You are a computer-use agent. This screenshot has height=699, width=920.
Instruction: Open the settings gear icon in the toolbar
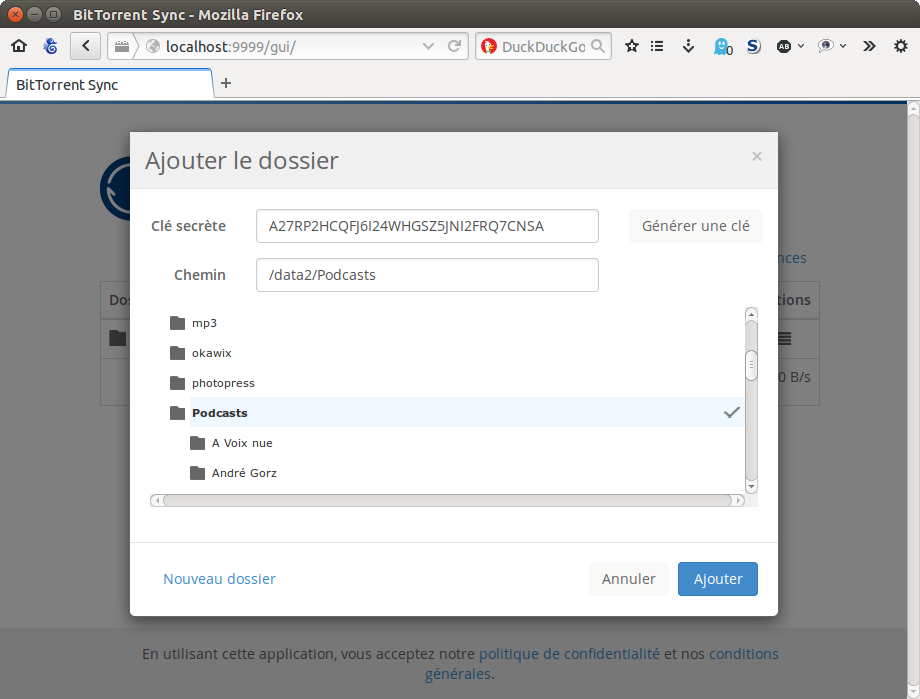pos(901,46)
